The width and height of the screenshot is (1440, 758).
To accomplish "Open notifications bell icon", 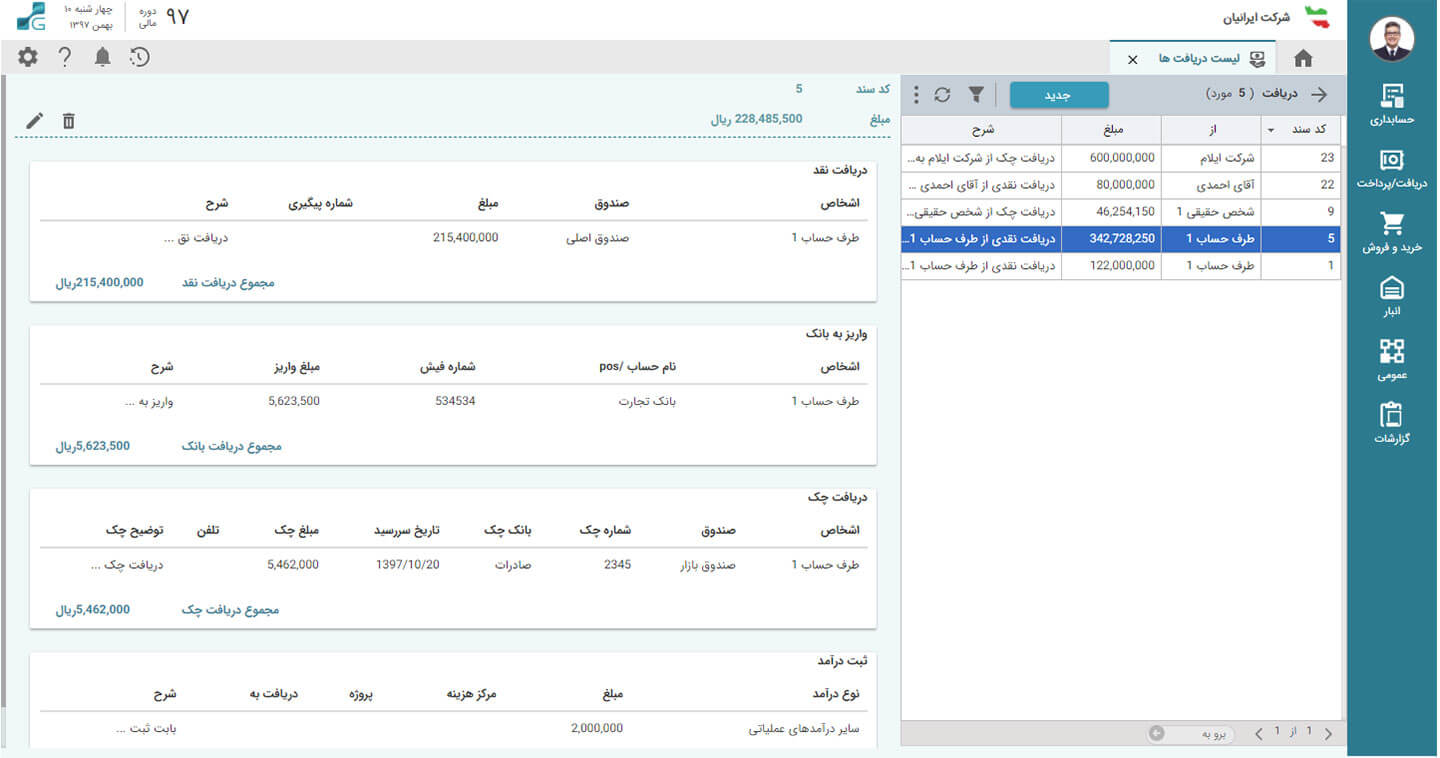I will [x=102, y=57].
